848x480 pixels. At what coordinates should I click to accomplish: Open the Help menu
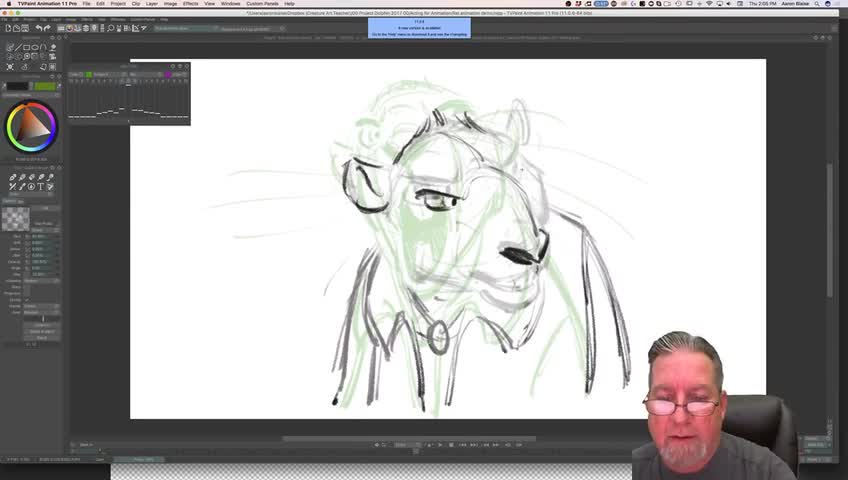point(289,3)
